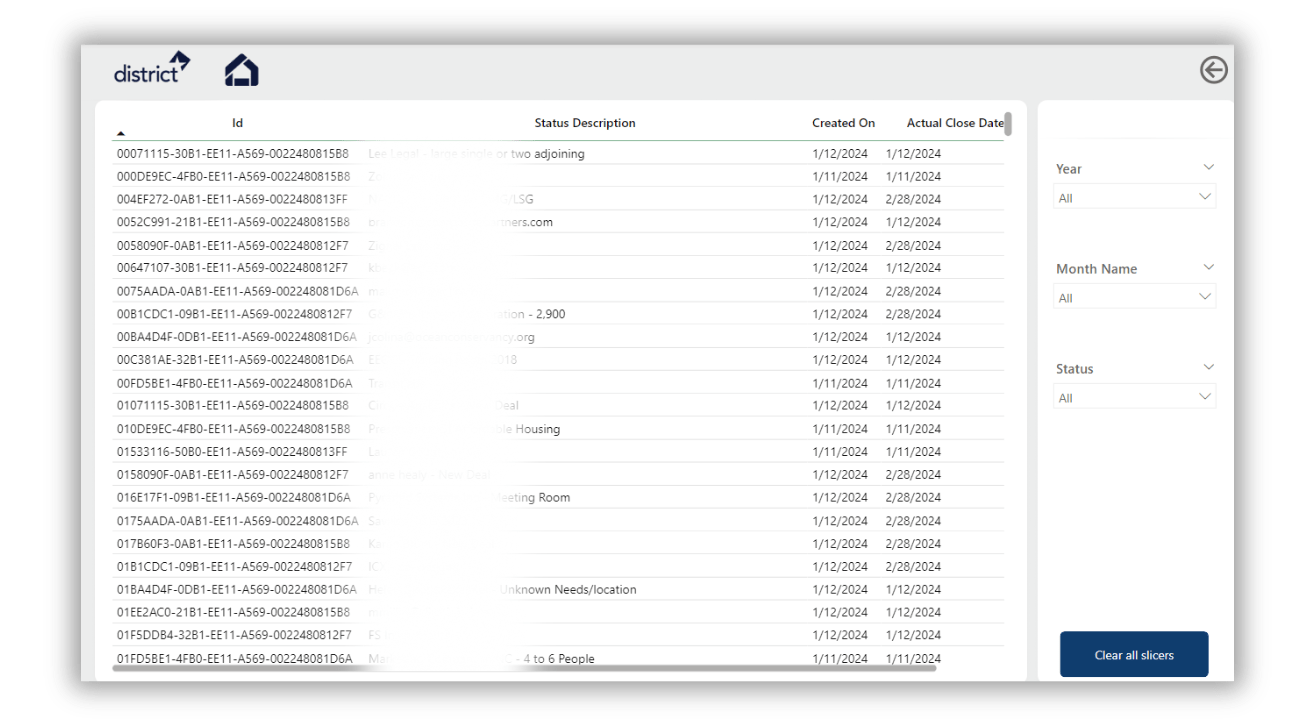The width and height of the screenshot is (1315, 726).
Task: Sort the table by Id column
Action: 236,122
